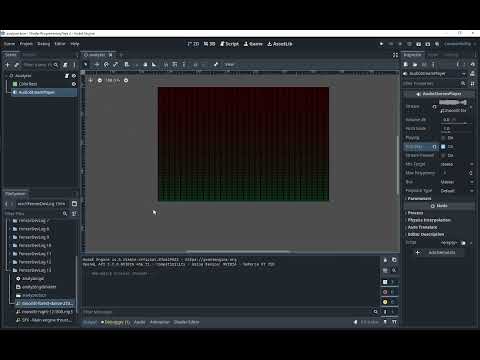Image resolution: width=480 pixels, height=360 pixels.
Task: Focus the Filter Properties field
Action: click(434, 84)
